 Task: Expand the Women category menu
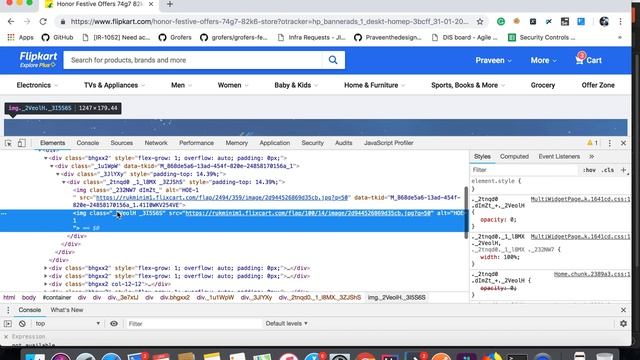click(x=233, y=85)
